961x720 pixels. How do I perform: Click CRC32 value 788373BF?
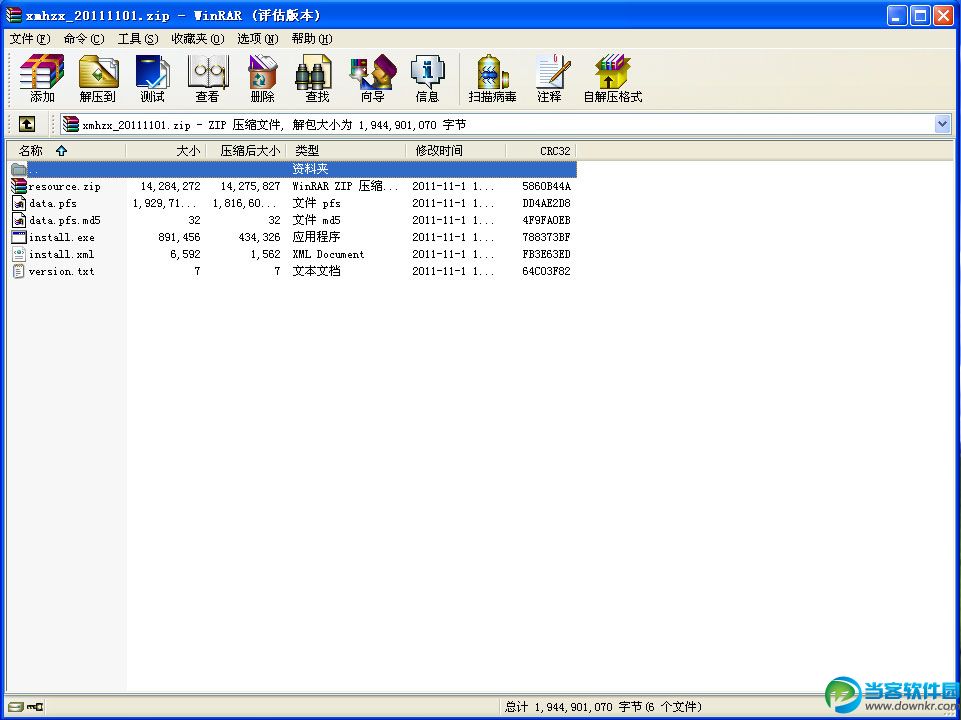point(546,237)
